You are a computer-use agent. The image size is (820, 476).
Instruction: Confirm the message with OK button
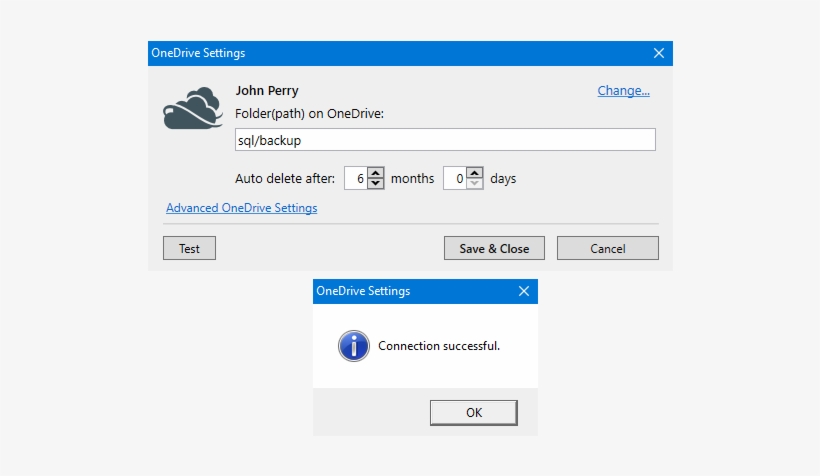click(x=474, y=413)
